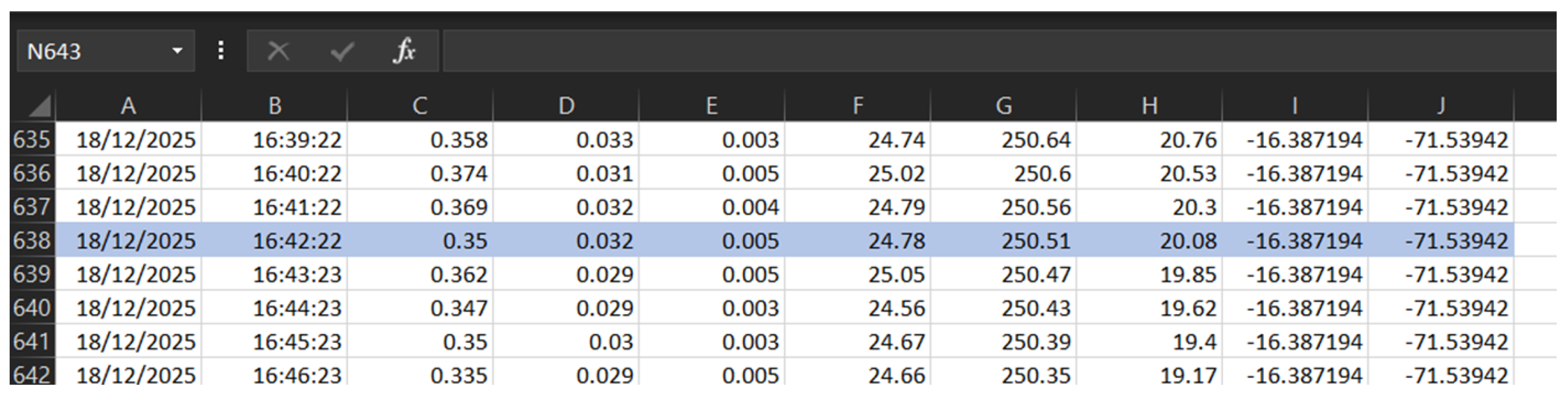Click cell containing 19.85 in column H
Viewport: 1568px width, 399px height.
(x=1149, y=274)
